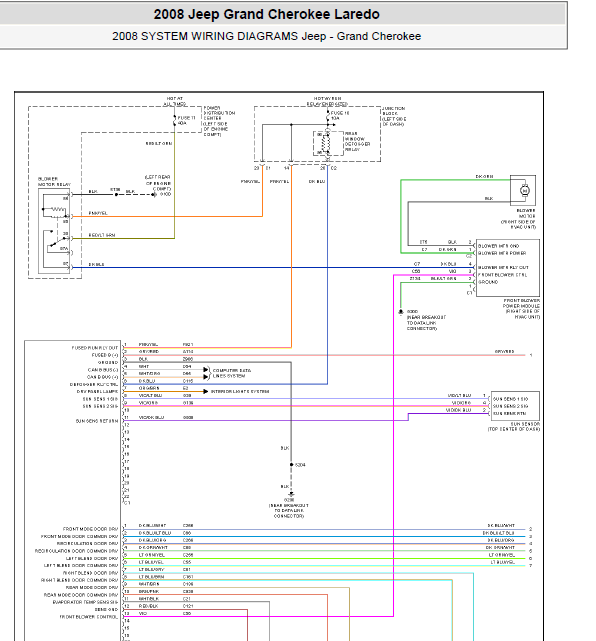Click the 'SUN SENS 2 SIG' label in sun sensor box
The image size is (596, 641).
510,406
